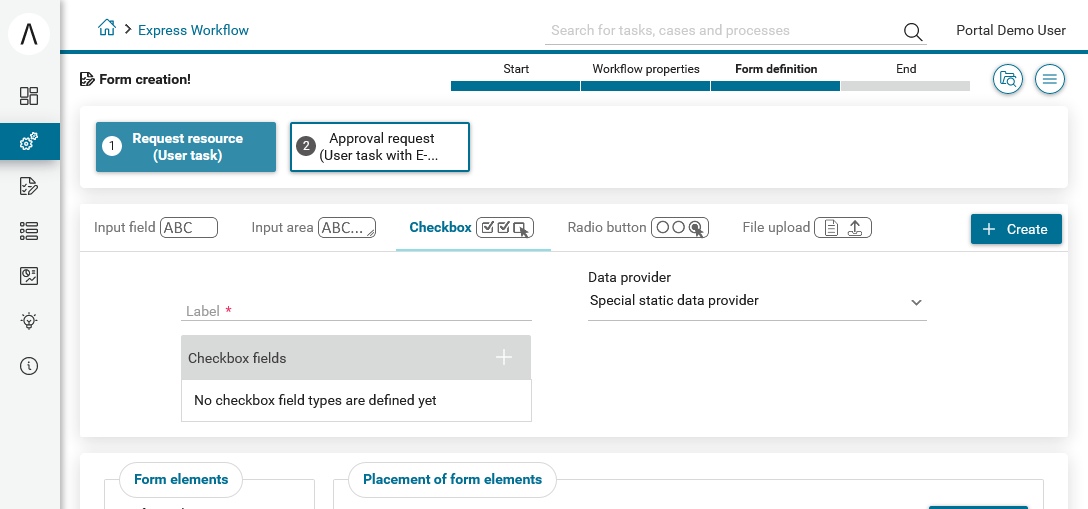The width and height of the screenshot is (1088, 509).
Task: Click the Create button
Action: point(1016,229)
